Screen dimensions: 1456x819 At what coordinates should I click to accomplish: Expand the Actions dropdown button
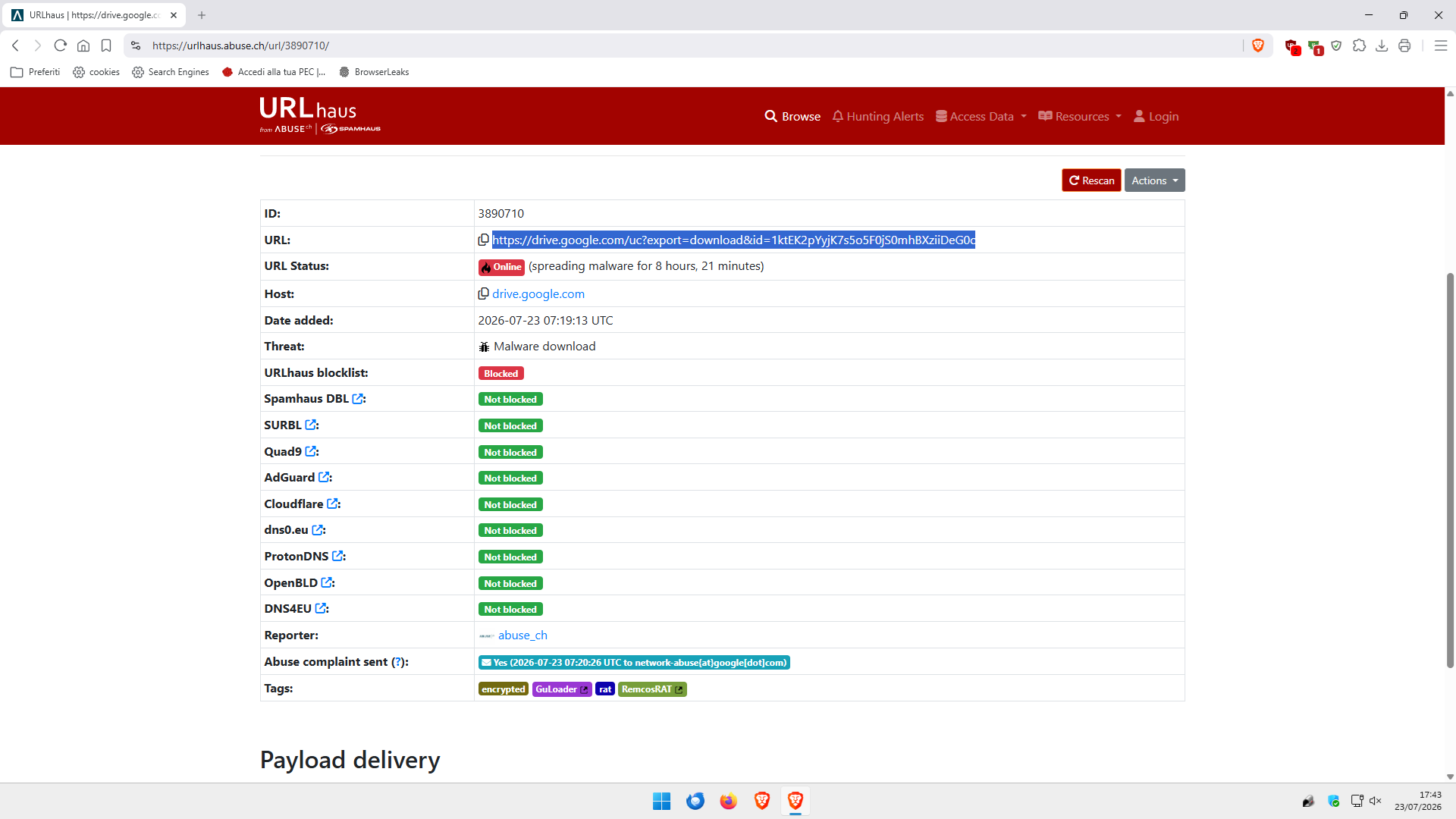tap(1154, 180)
